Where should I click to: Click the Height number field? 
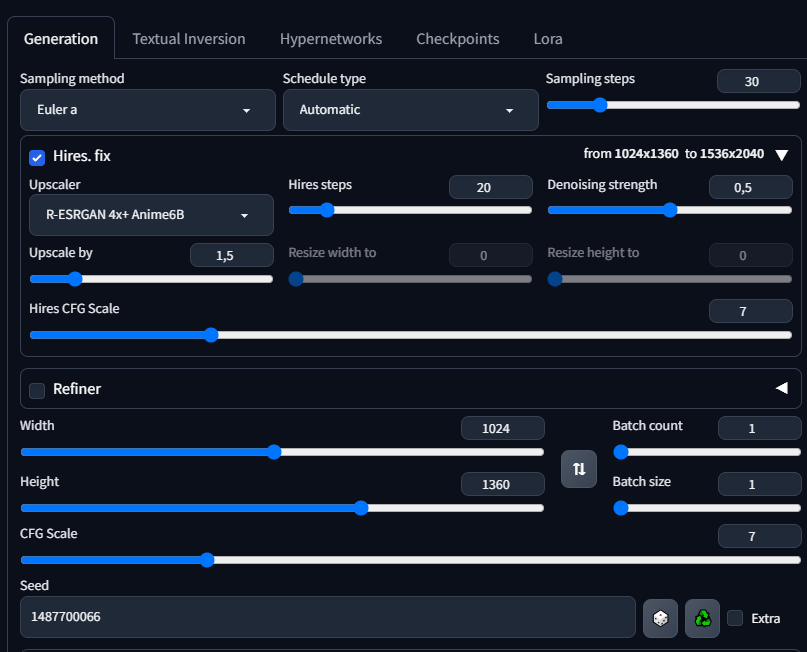(503, 484)
